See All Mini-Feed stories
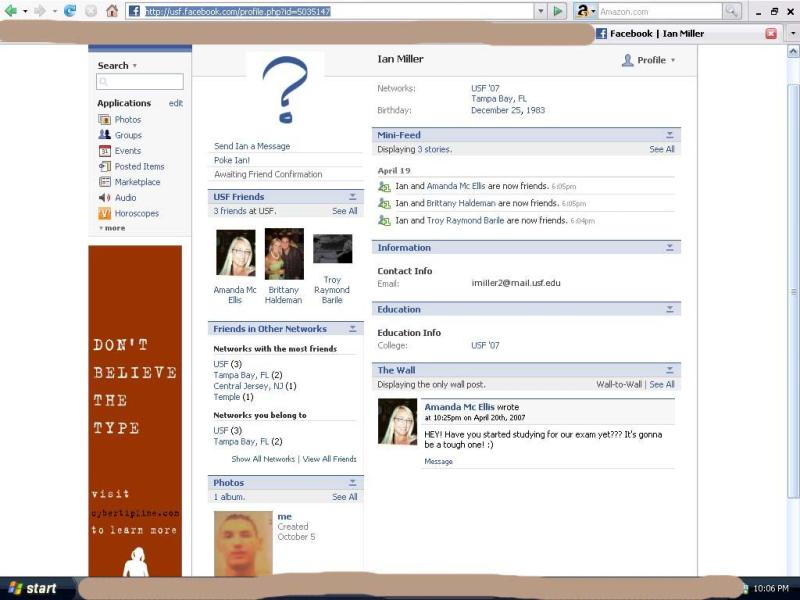 [x=662, y=149]
